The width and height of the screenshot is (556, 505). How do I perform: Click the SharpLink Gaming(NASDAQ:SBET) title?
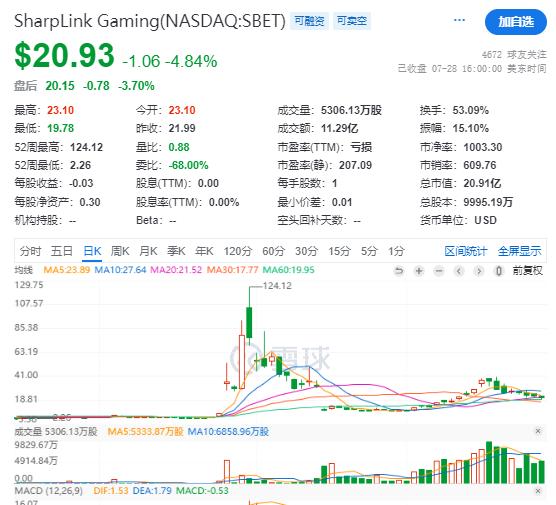[150, 21]
